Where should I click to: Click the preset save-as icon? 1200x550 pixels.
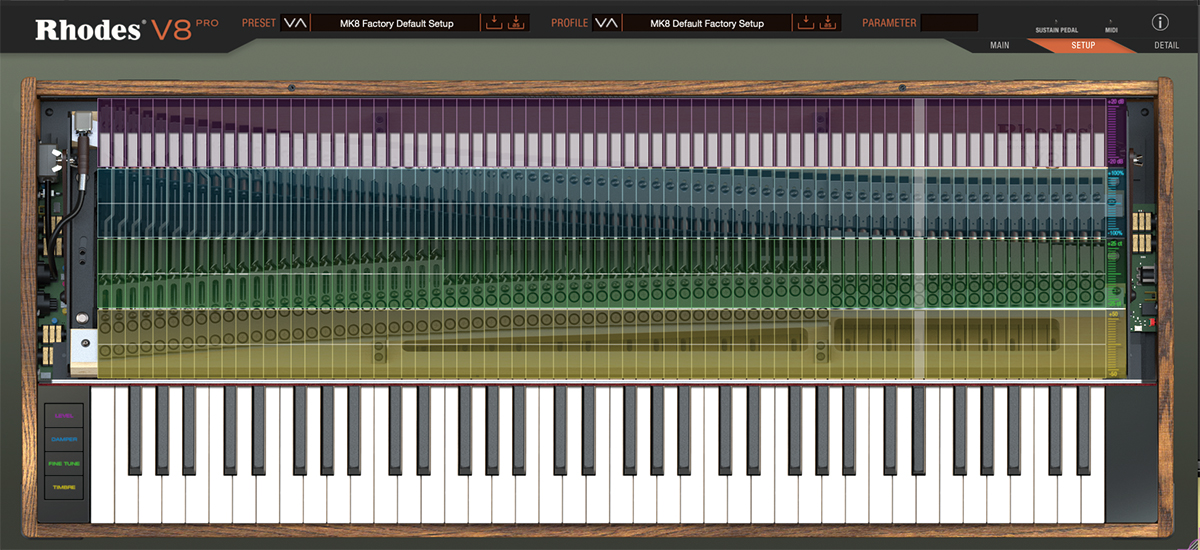pos(514,23)
